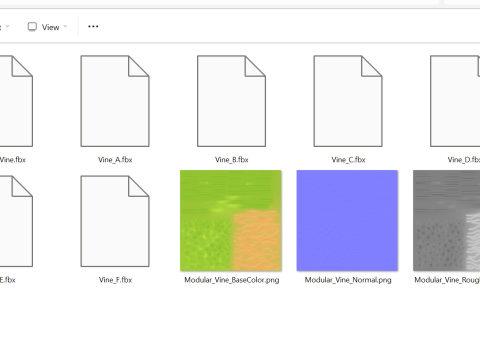This screenshot has height=360, width=480.
Task: Select the Vine_C.fbx file icon
Action: point(348,101)
